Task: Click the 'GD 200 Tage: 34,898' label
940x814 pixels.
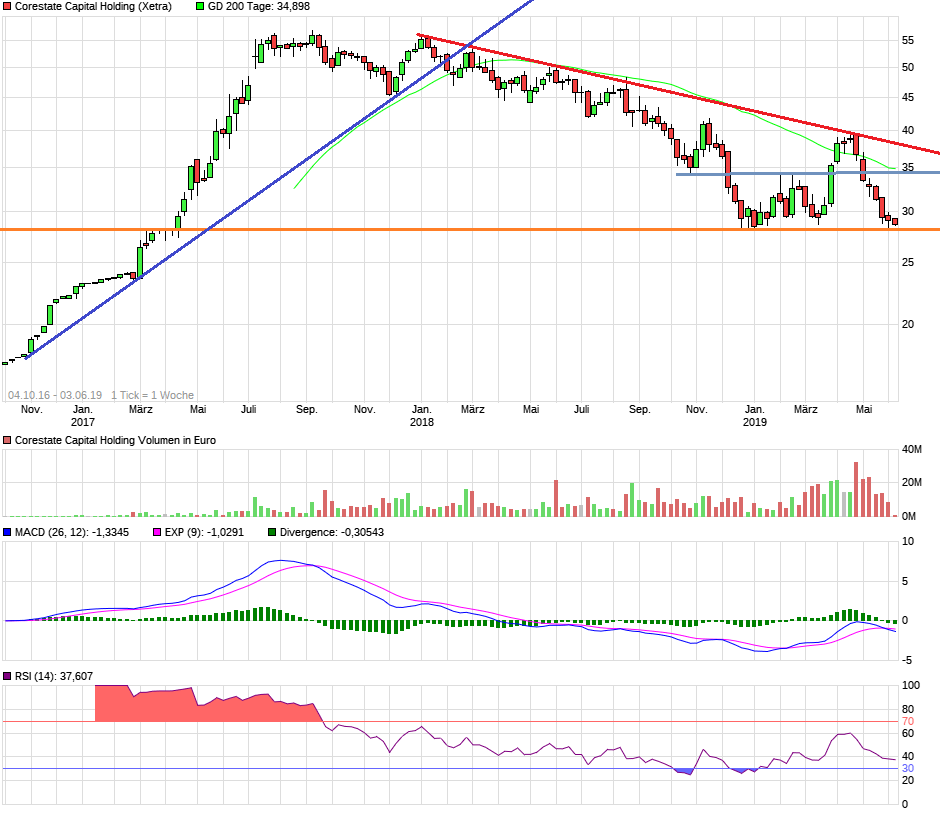Action: point(259,7)
